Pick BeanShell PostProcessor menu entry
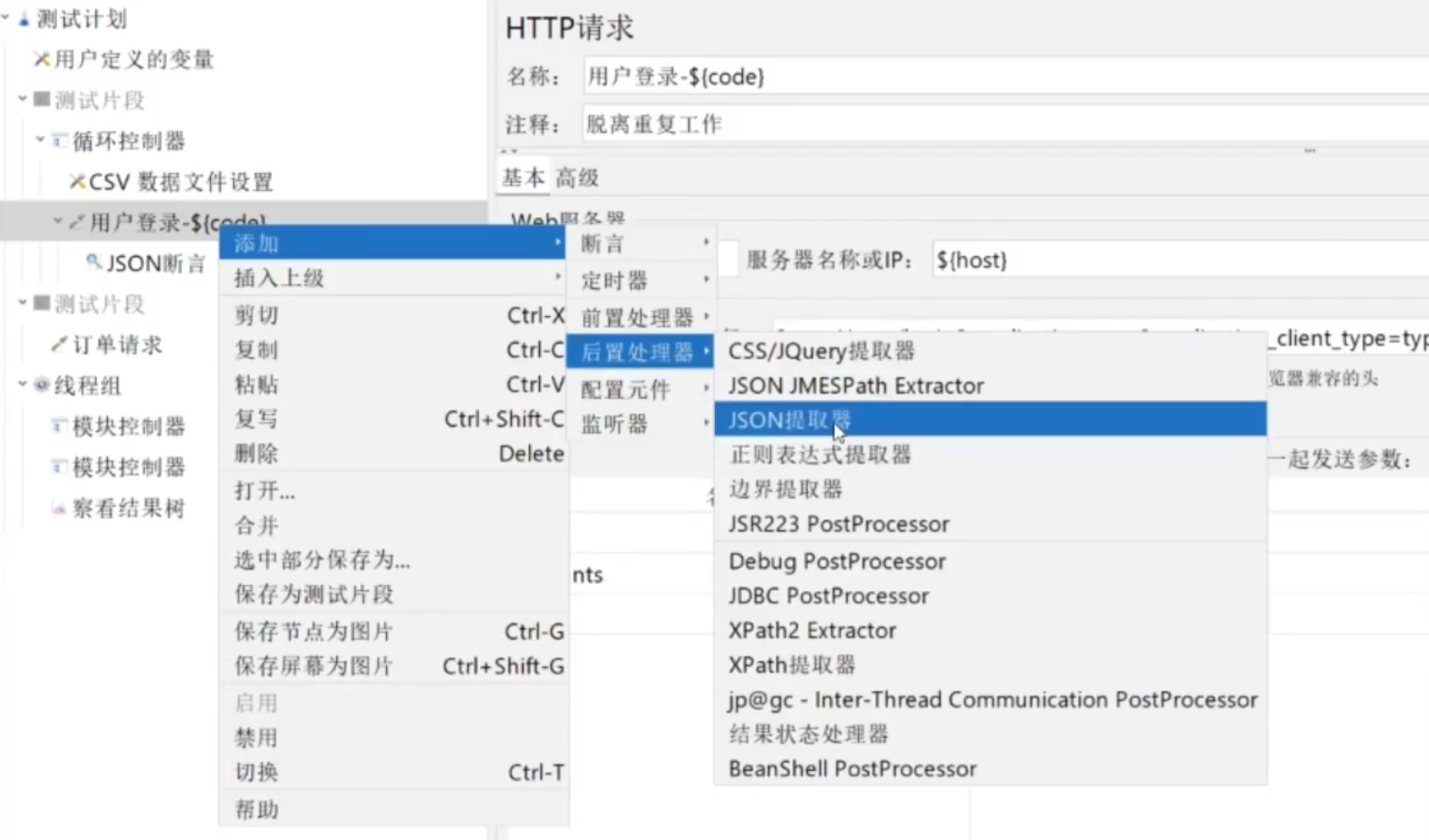This screenshot has width=1429, height=840. [852, 769]
